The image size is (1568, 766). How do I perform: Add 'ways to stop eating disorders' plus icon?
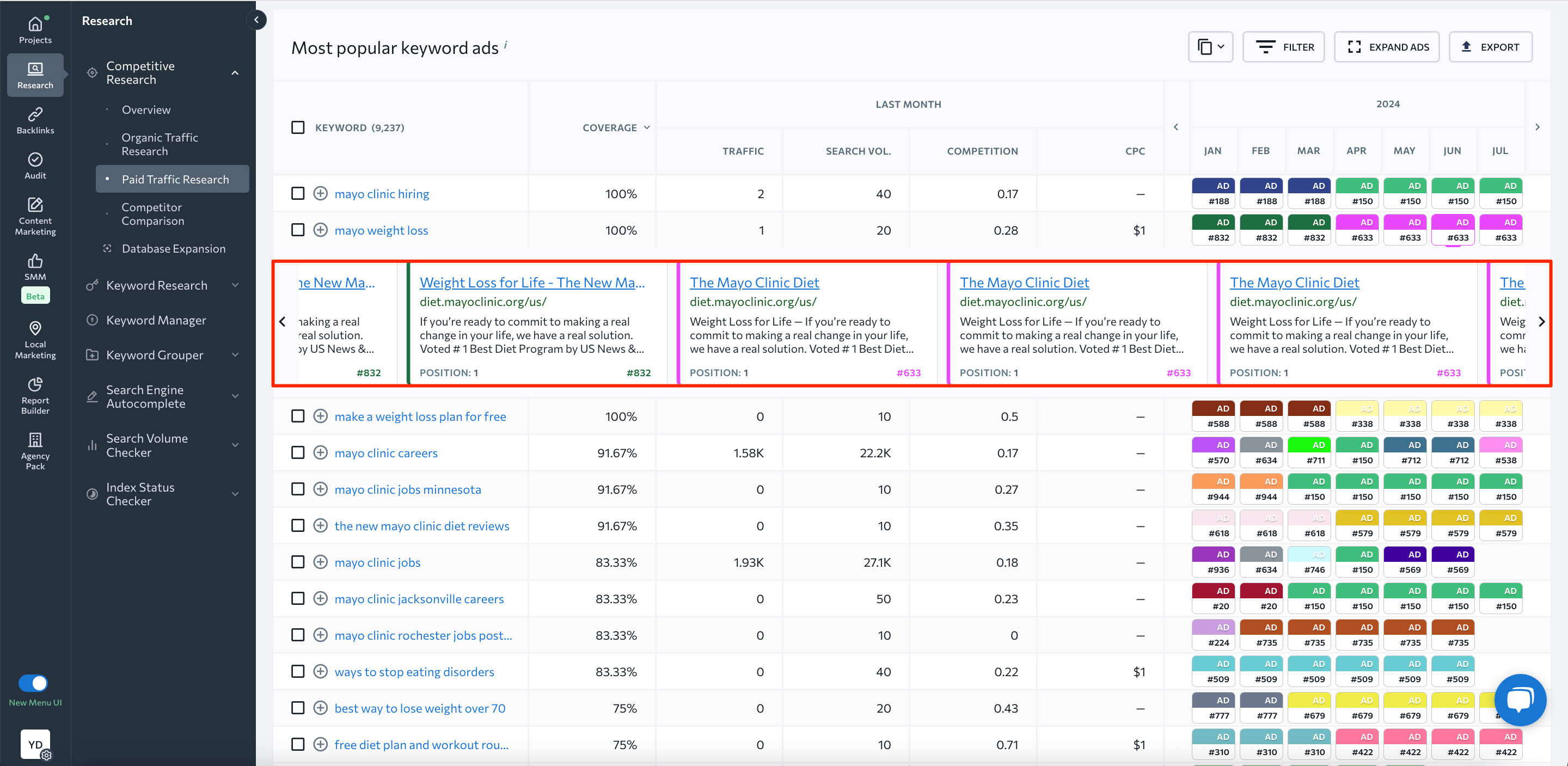pos(320,672)
